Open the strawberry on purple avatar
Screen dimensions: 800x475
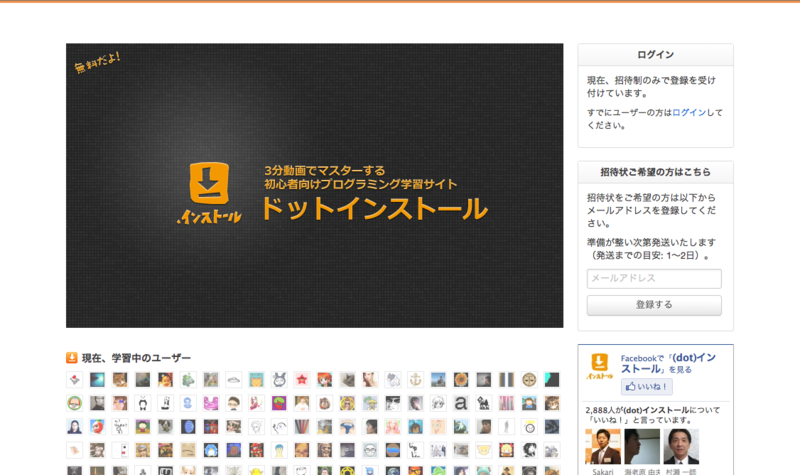pyautogui.click(x=279, y=403)
